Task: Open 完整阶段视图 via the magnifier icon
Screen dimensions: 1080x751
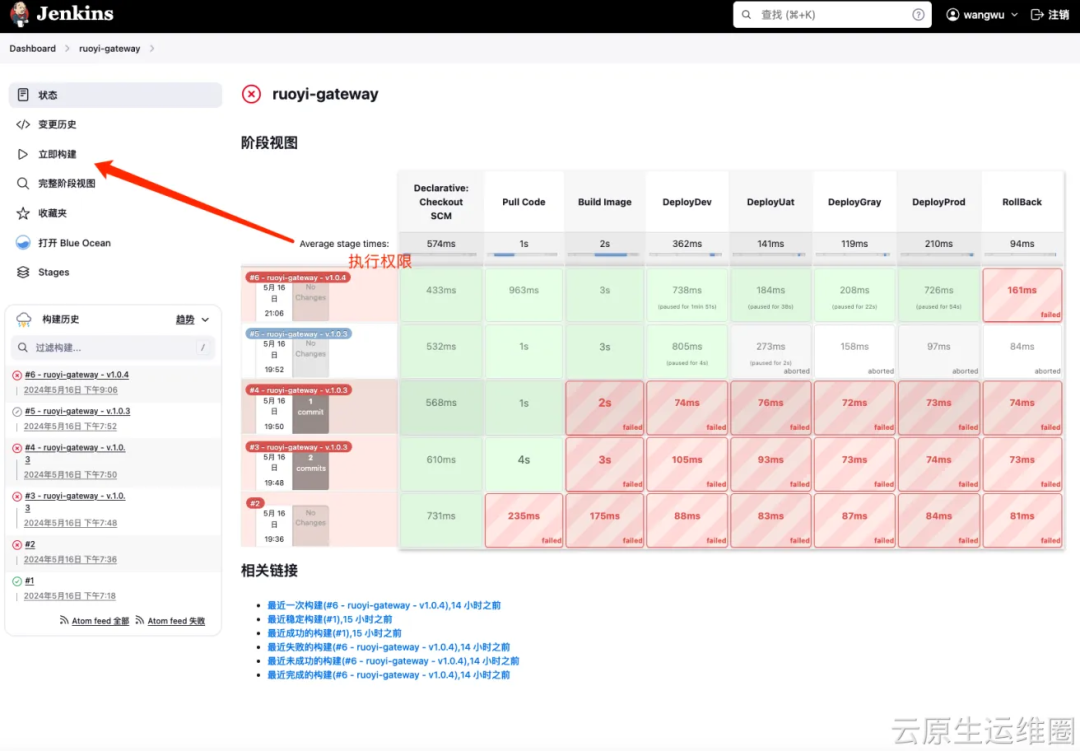Action: tap(22, 183)
